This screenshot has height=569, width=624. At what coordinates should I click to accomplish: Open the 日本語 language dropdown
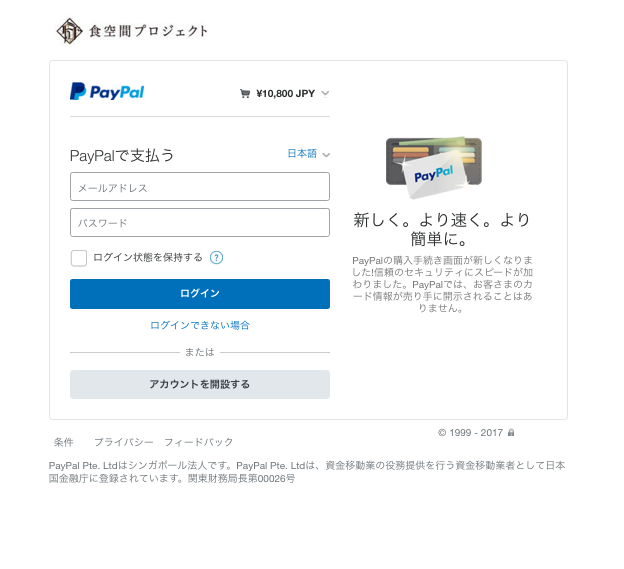coord(308,154)
